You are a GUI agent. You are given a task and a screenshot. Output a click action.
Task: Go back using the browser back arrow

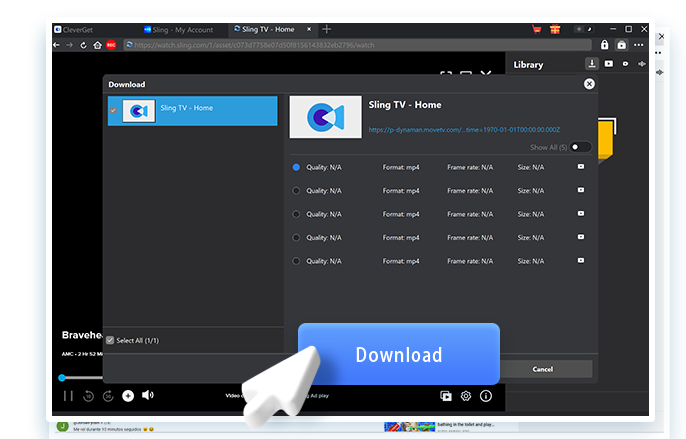pos(56,45)
